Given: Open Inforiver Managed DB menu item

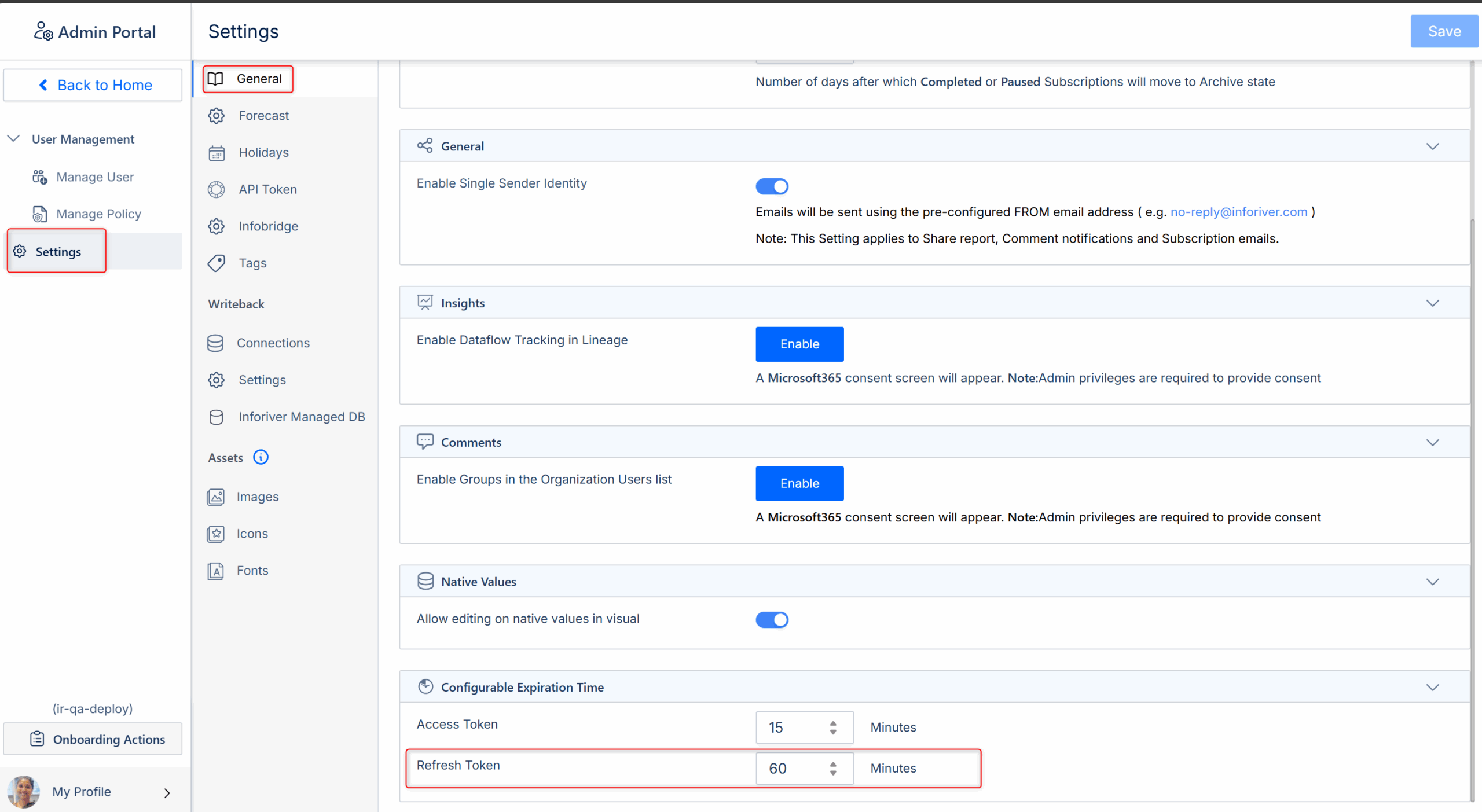Looking at the screenshot, I should [x=301, y=417].
